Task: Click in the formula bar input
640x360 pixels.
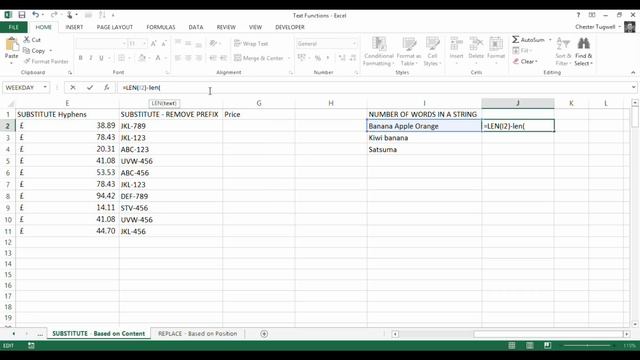Action: [x=373, y=87]
